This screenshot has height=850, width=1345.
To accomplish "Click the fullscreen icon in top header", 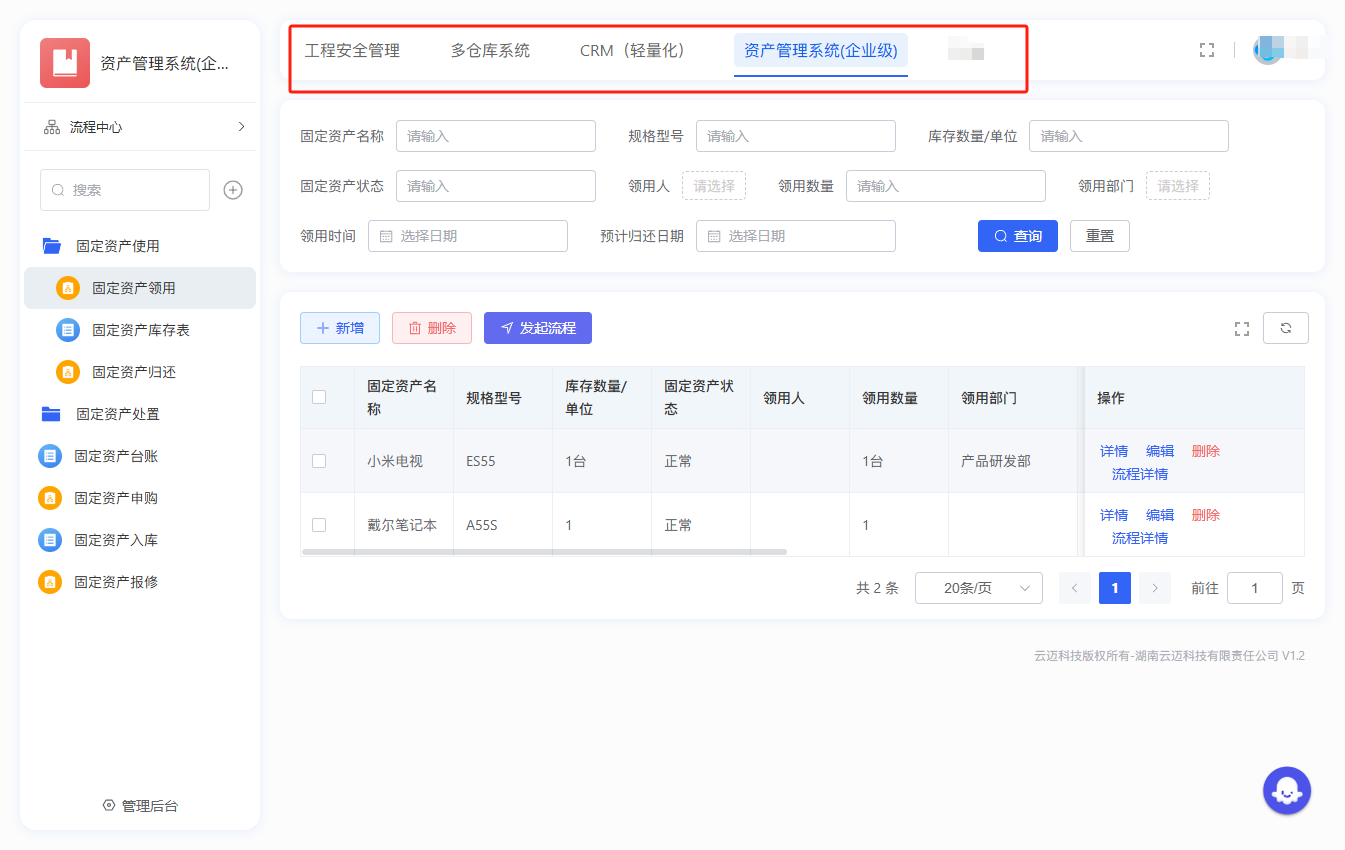I will (1207, 50).
